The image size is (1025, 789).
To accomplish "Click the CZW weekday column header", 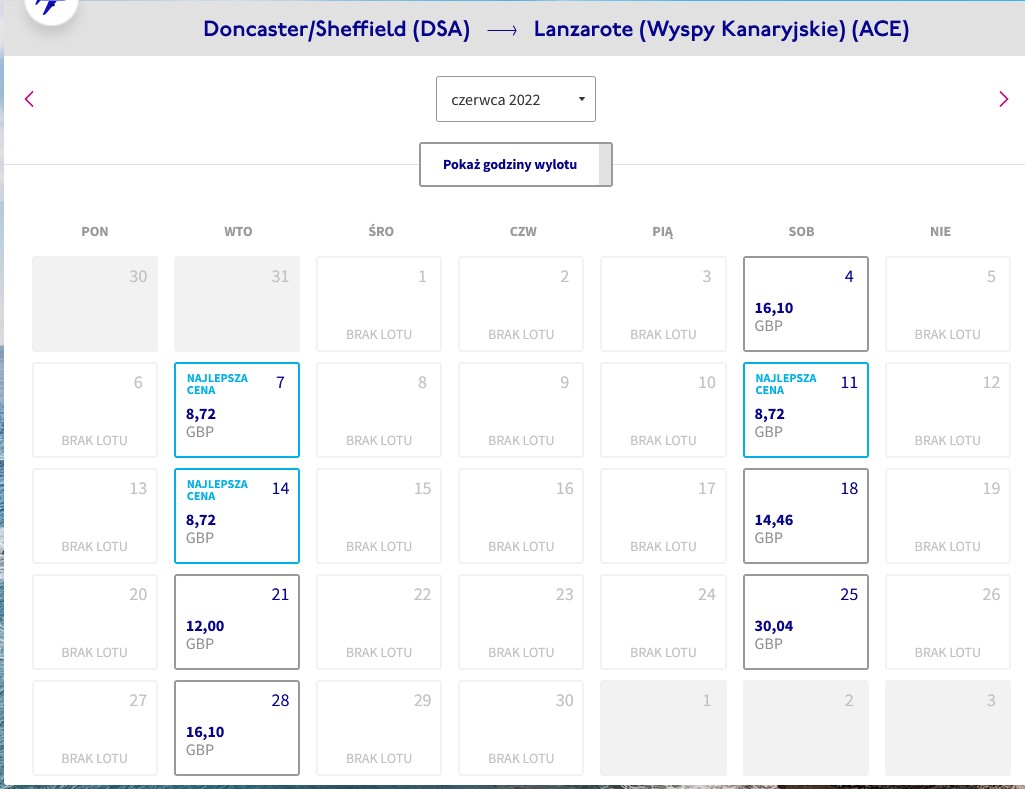I will pos(523,231).
